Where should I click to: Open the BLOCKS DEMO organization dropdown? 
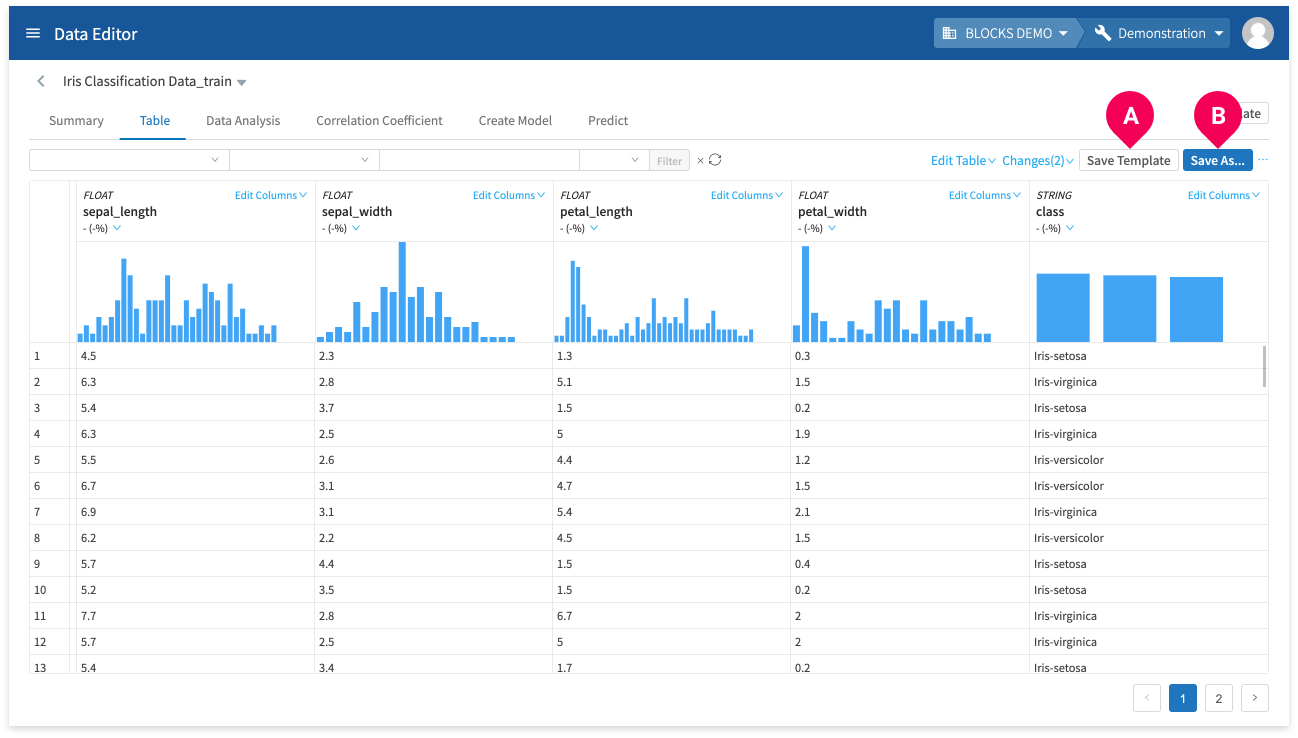(x=1007, y=33)
